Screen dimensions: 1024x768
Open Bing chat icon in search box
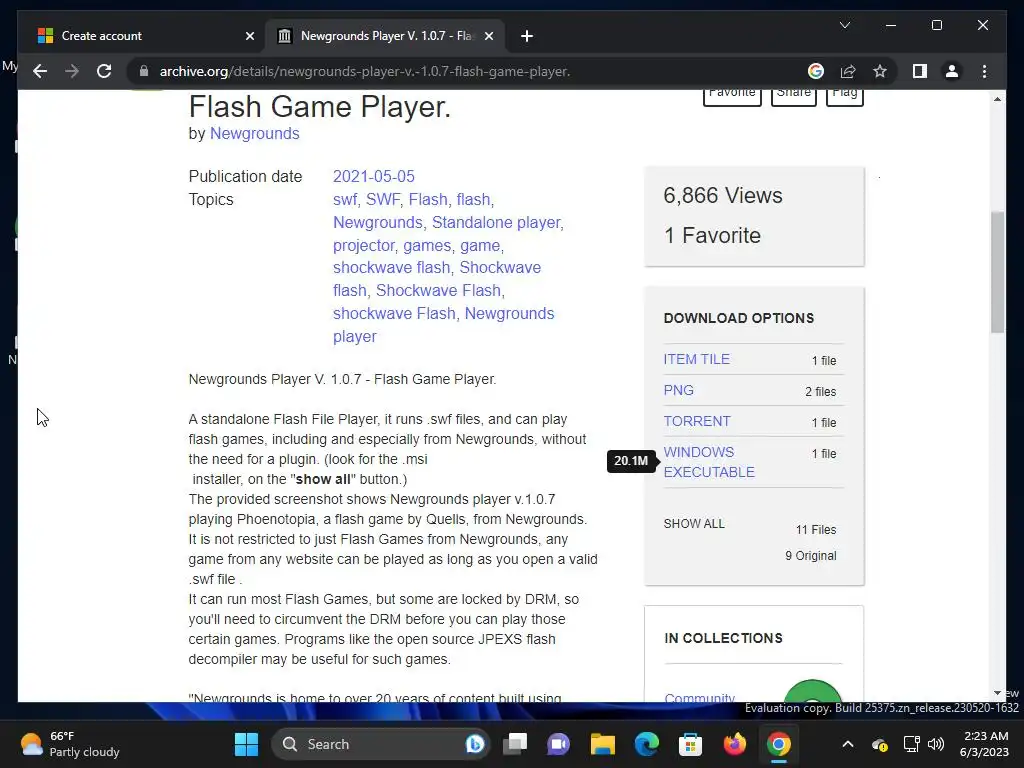[474, 744]
